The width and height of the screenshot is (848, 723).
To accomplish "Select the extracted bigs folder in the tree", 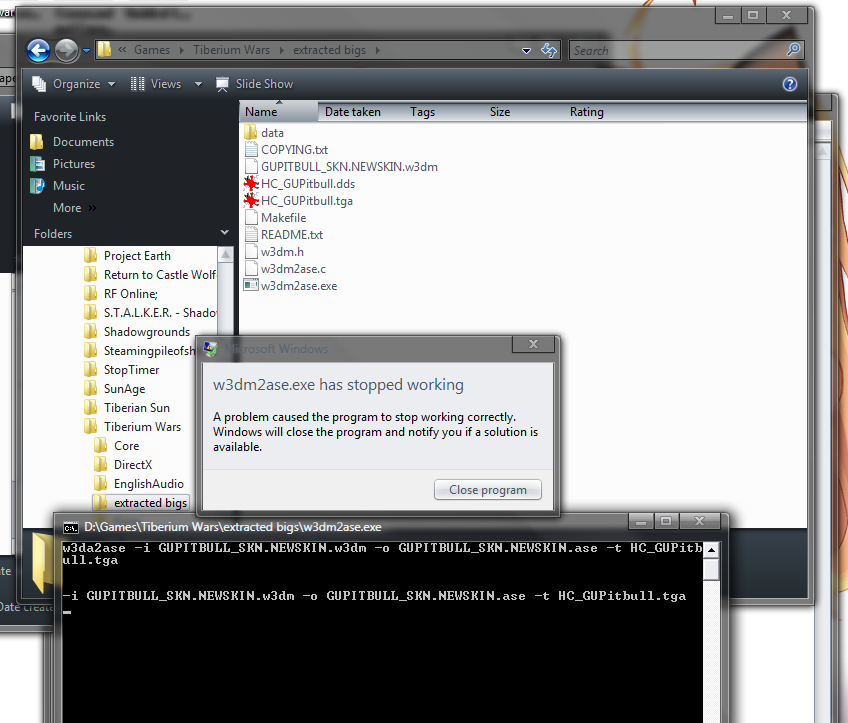I will tap(141, 502).
